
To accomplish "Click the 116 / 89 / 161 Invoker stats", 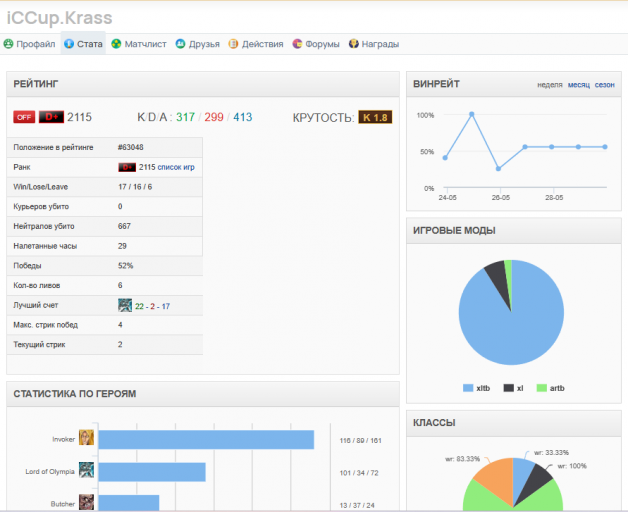I will (360, 440).
